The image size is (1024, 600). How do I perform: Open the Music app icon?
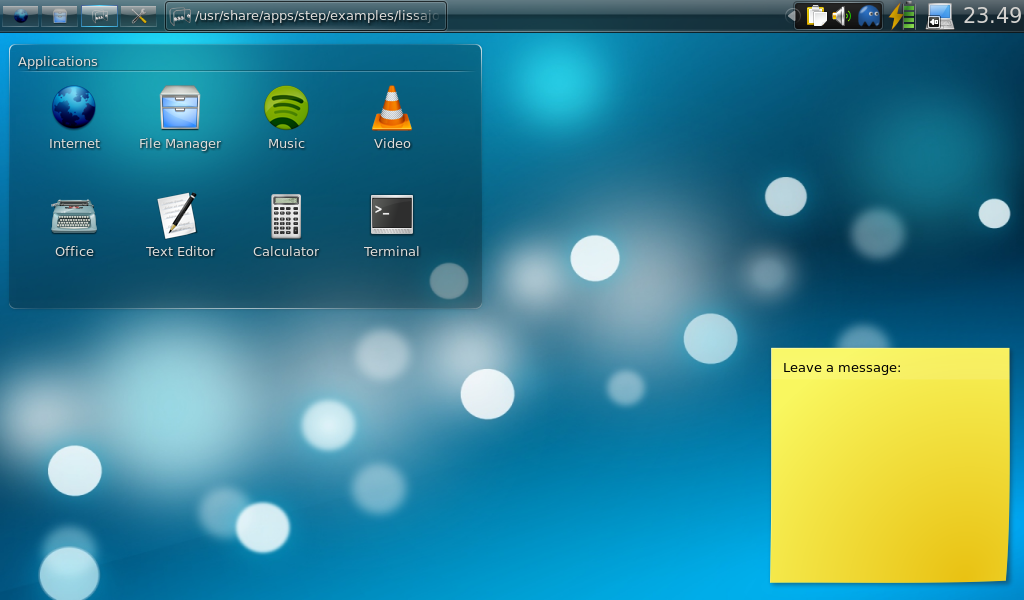(x=286, y=108)
